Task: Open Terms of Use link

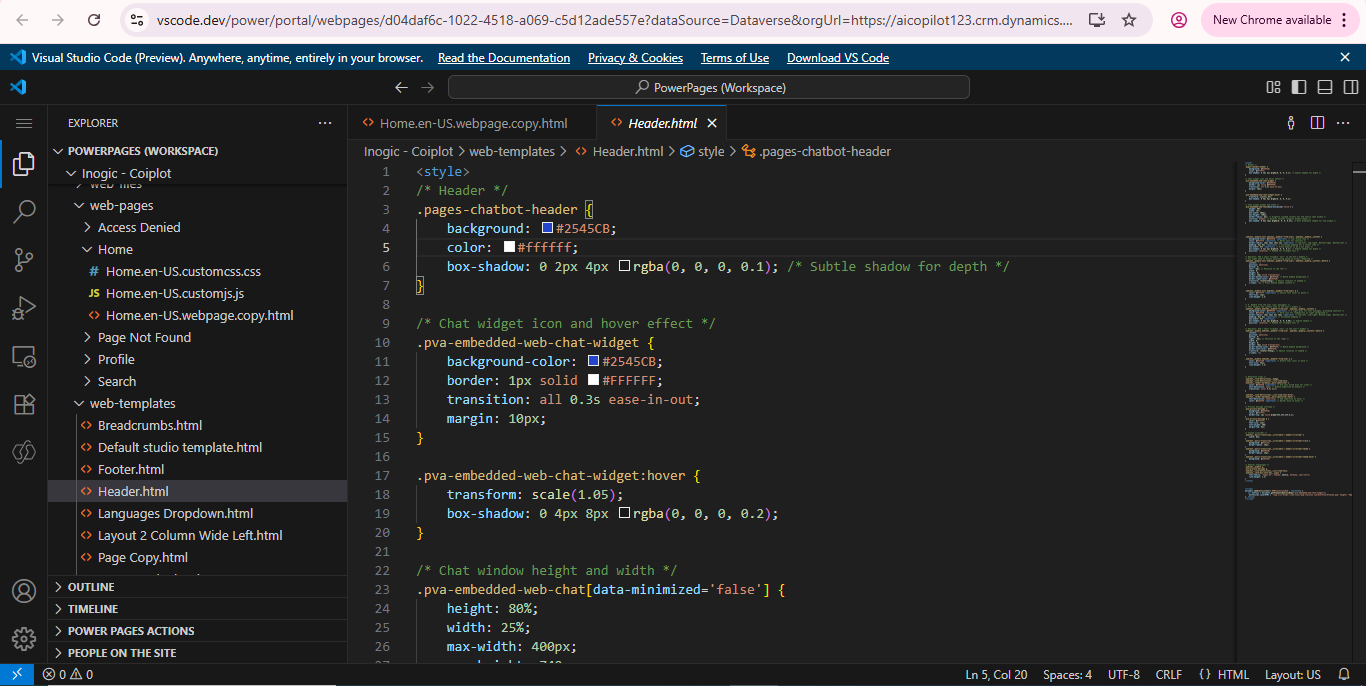Action: coord(735,58)
